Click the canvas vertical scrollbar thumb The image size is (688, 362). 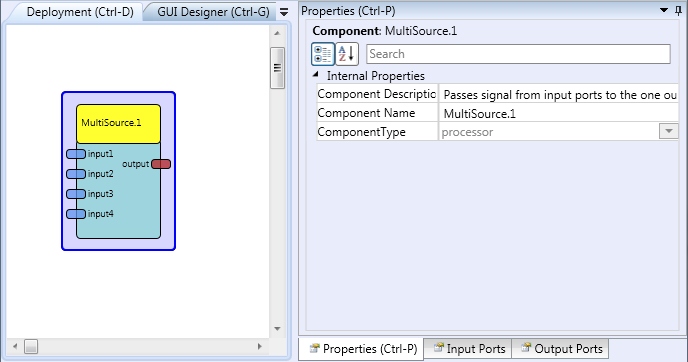point(277,68)
